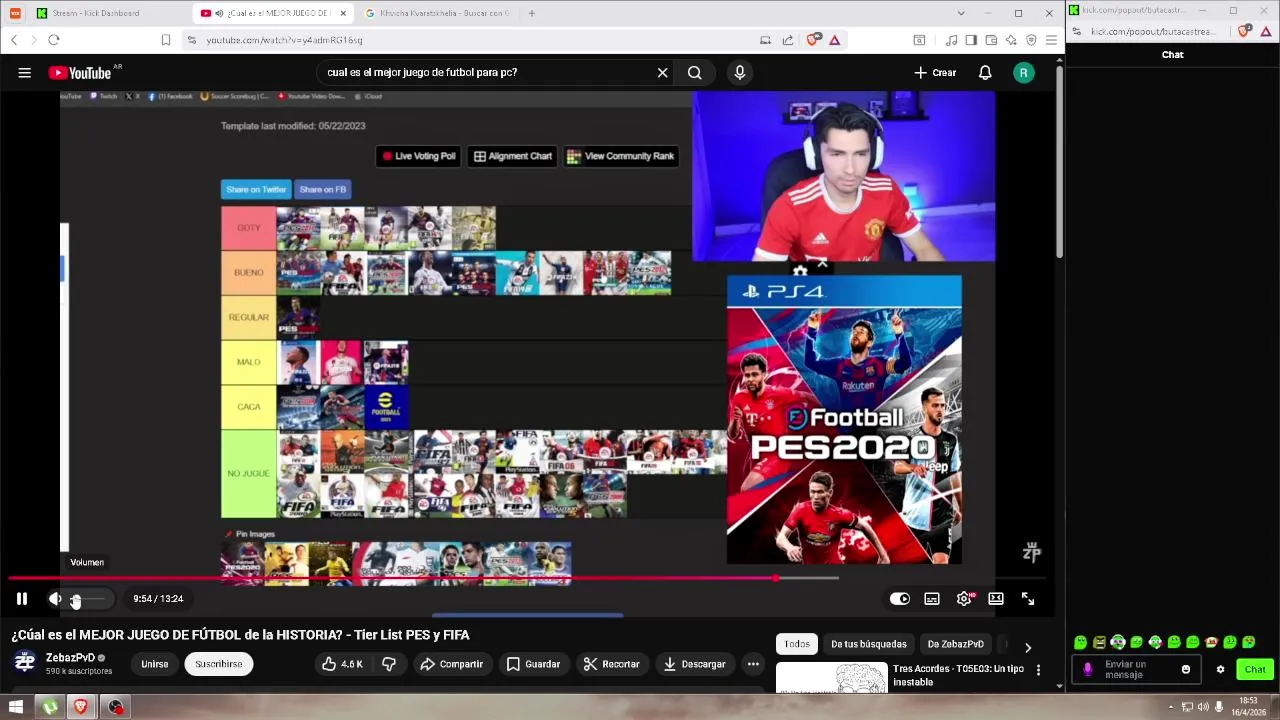Select the De tus búsquedas chip
The height and width of the screenshot is (720, 1280).
[x=869, y=644]
